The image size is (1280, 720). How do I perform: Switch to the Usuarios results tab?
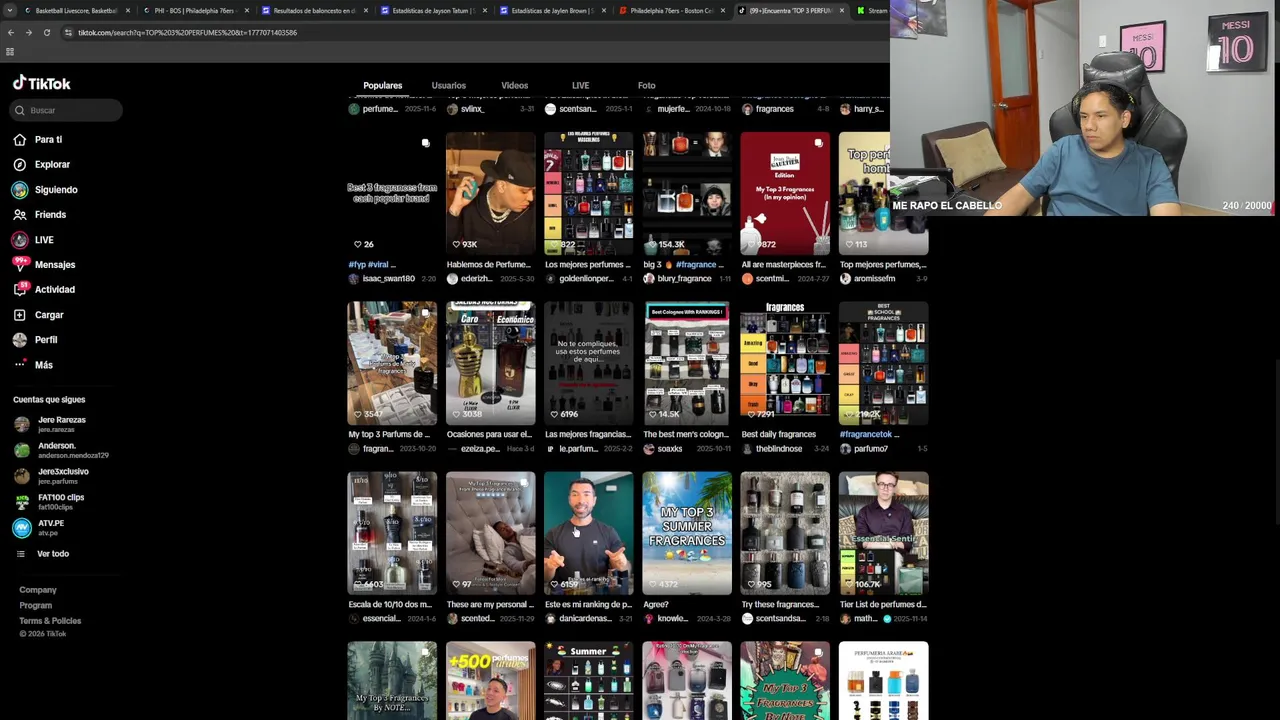(449, 86)
